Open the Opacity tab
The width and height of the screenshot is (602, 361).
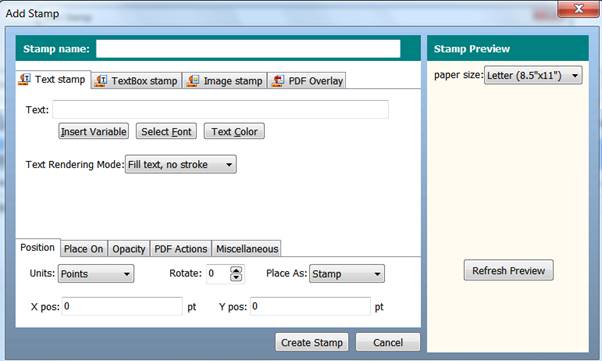pos(129,249)
